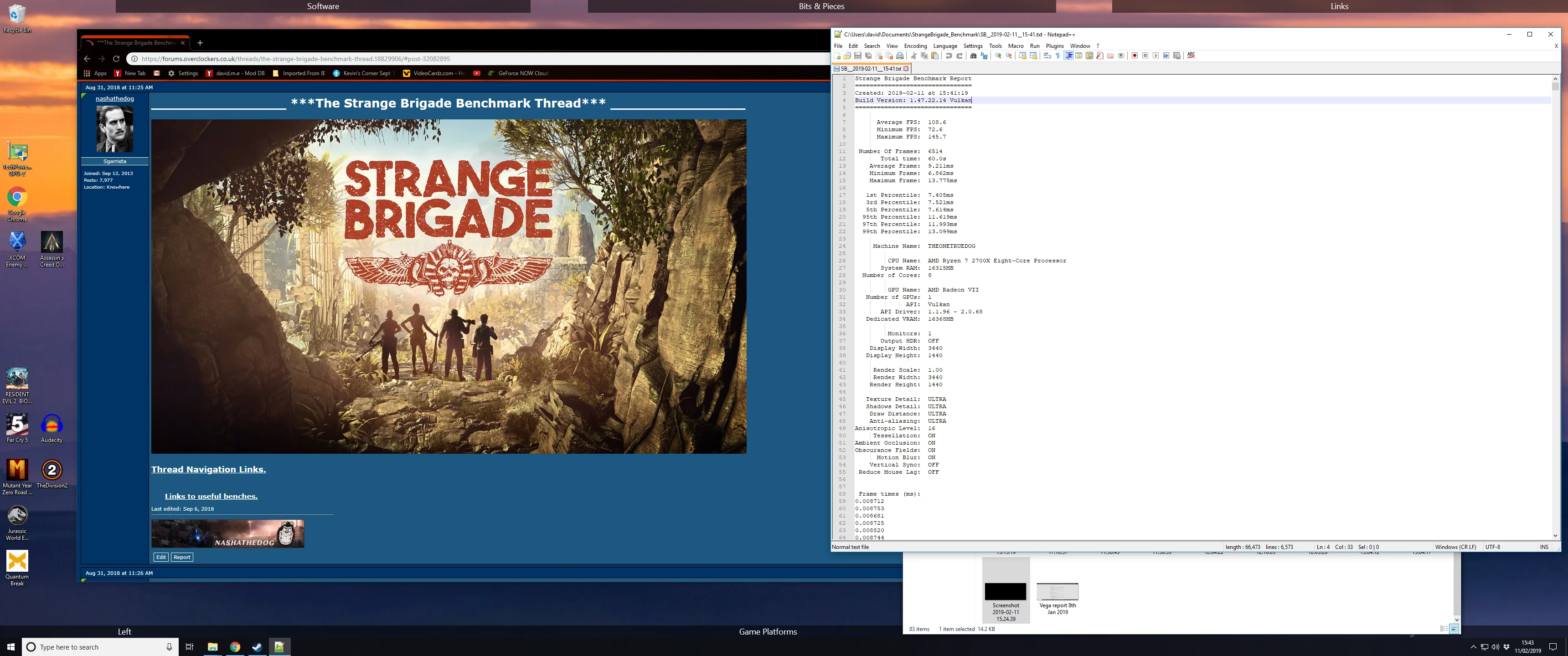Screen dimensions: 1568x656
Task: Open the Thread Navigation Links link
Action: (208, 469)
